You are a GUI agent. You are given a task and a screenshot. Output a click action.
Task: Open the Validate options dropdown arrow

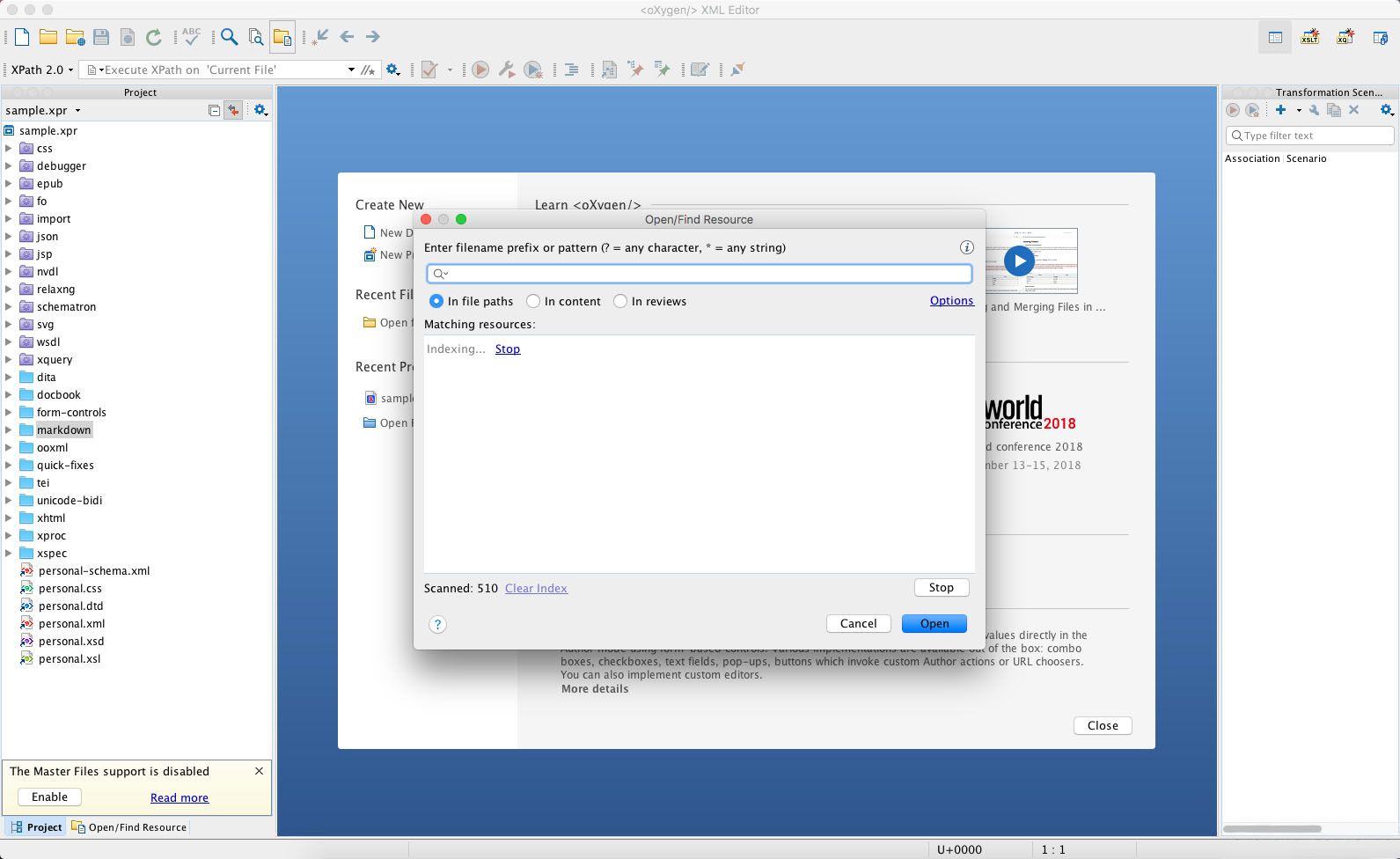click(450, 70)
